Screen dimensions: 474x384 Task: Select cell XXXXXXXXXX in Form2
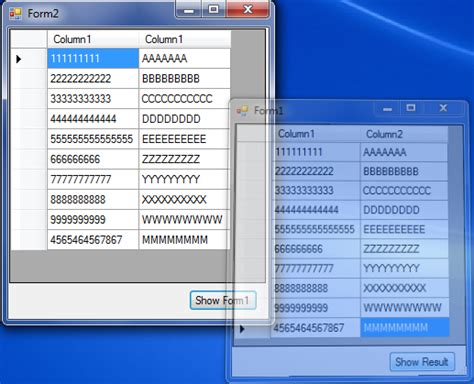click(184, 200)
